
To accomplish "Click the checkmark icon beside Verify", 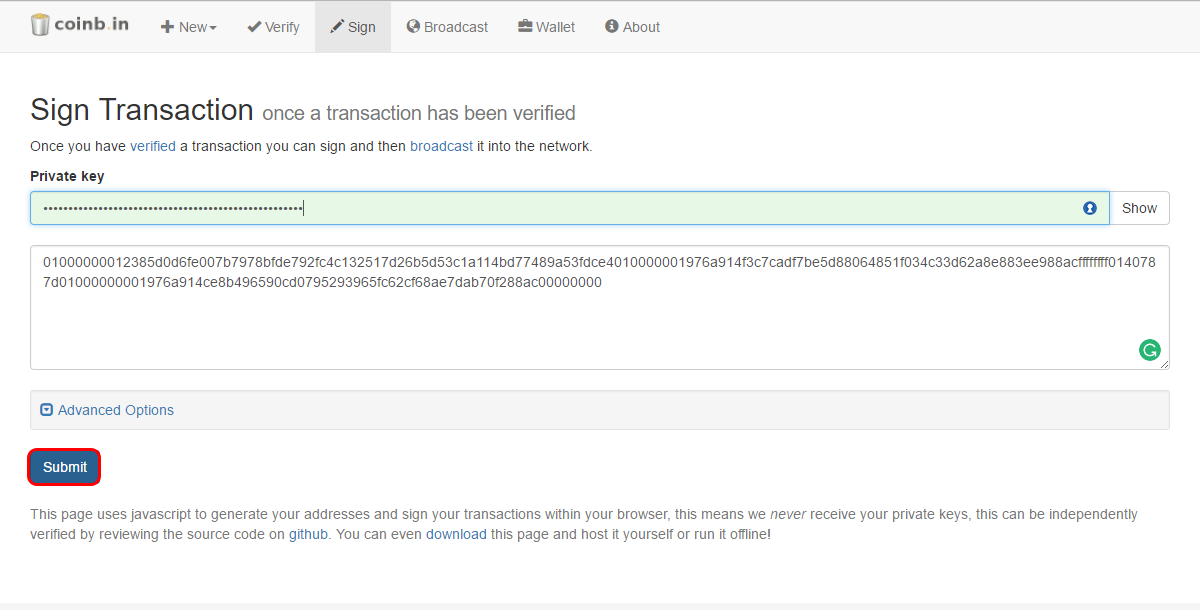I will [254, 26].
